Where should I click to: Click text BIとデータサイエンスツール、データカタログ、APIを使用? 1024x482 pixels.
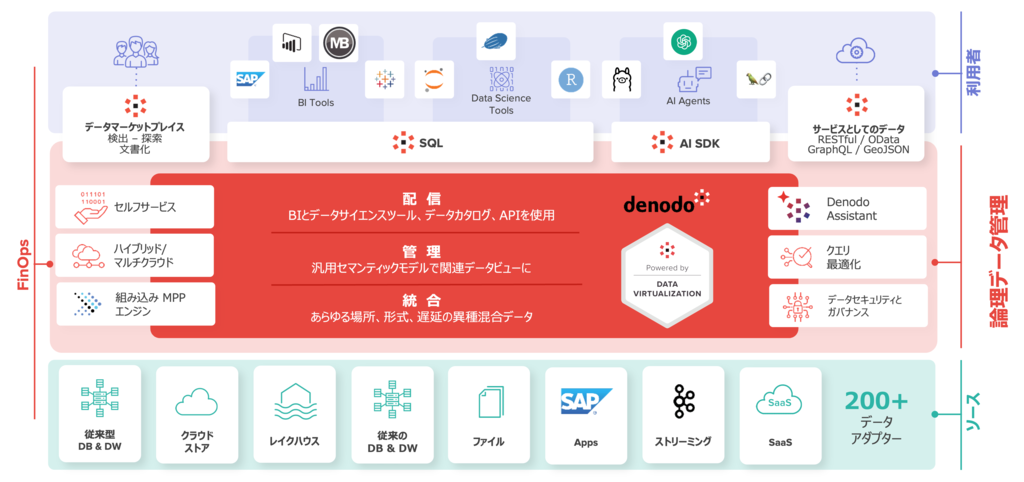pos(422,215)
